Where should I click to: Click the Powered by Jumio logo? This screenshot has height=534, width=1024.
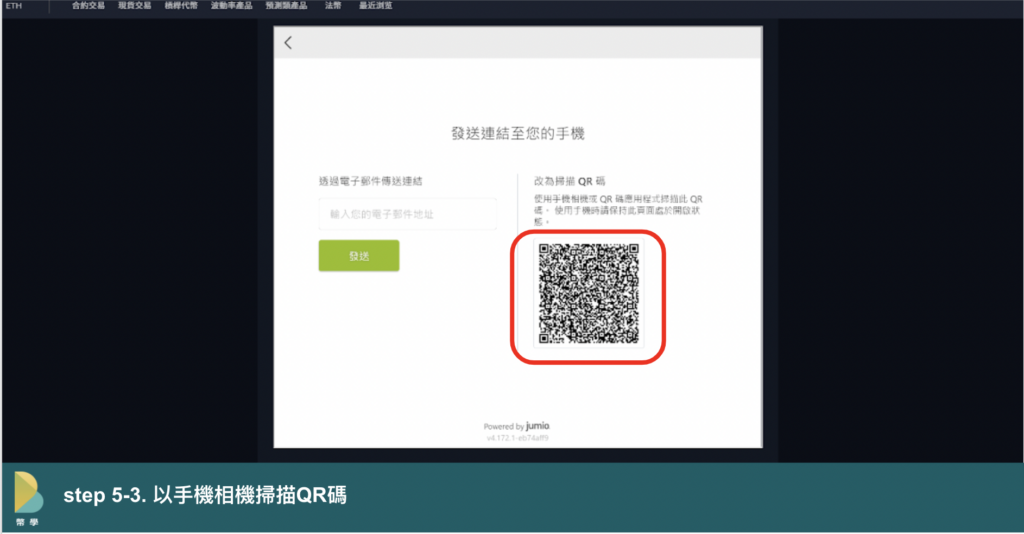517,426
